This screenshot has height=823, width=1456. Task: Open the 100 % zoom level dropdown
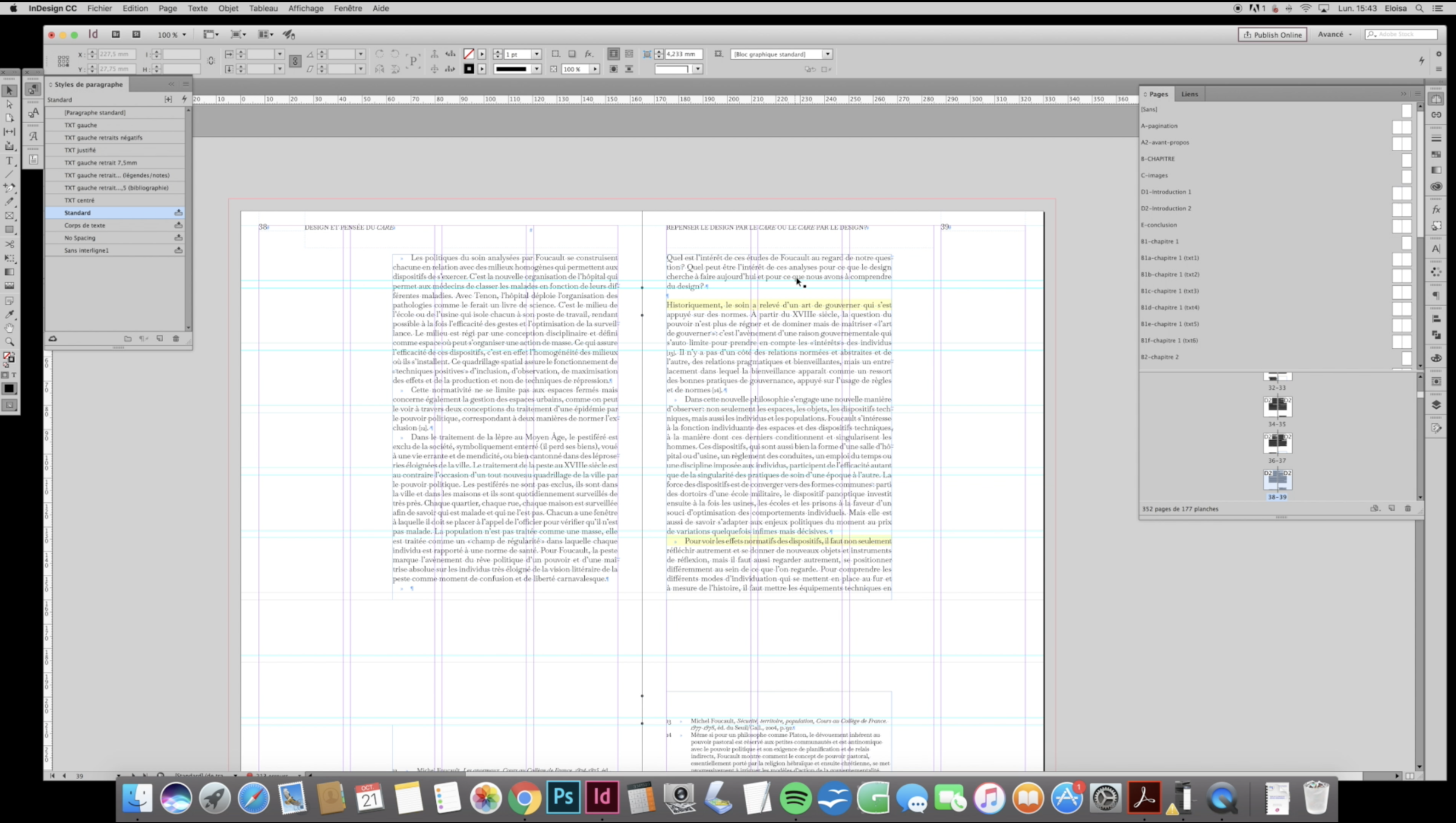(x=184, y=35)
